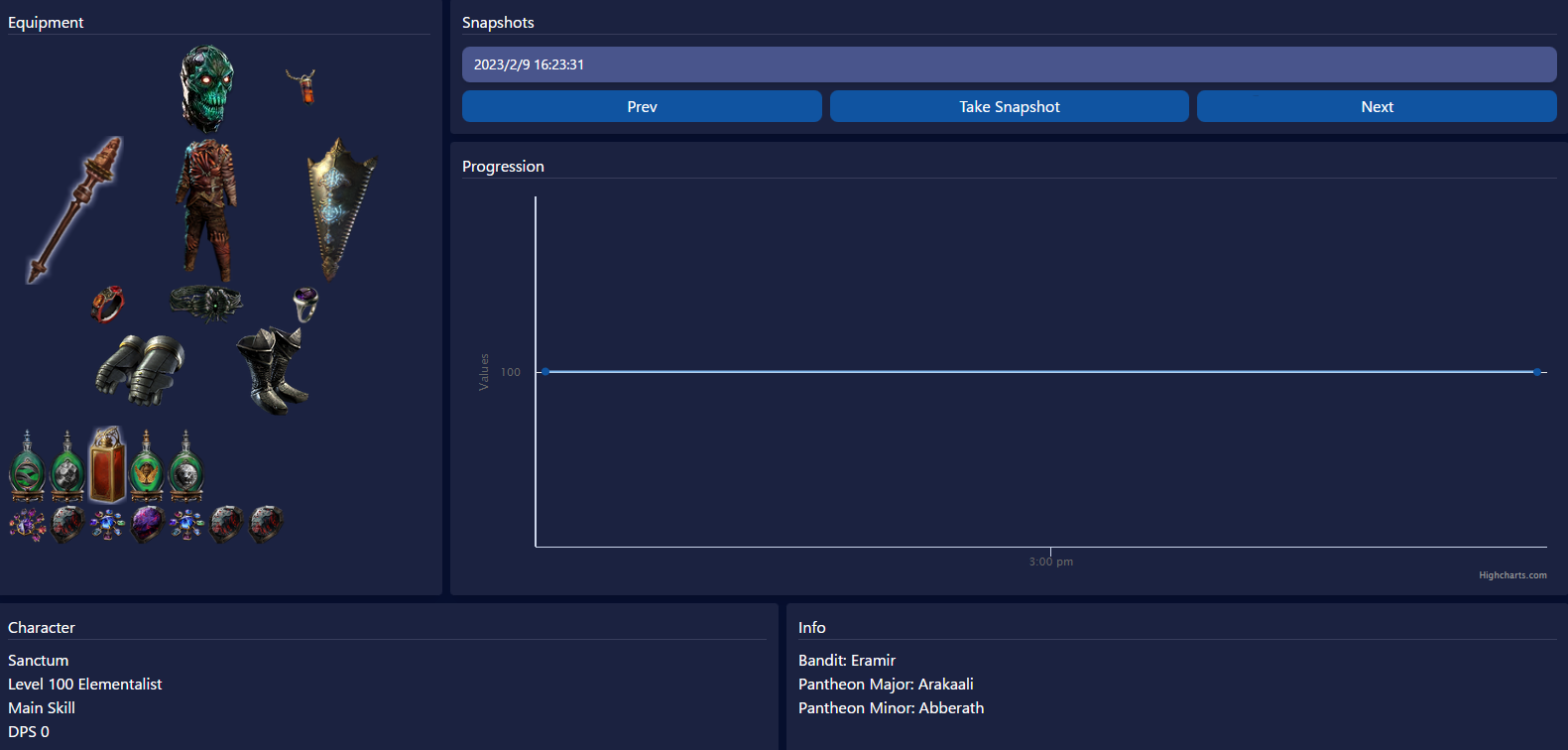Click grey-red jewel beside purple-pink cluster jewel
Screen dimensions: 1568x750
[67, 524]
